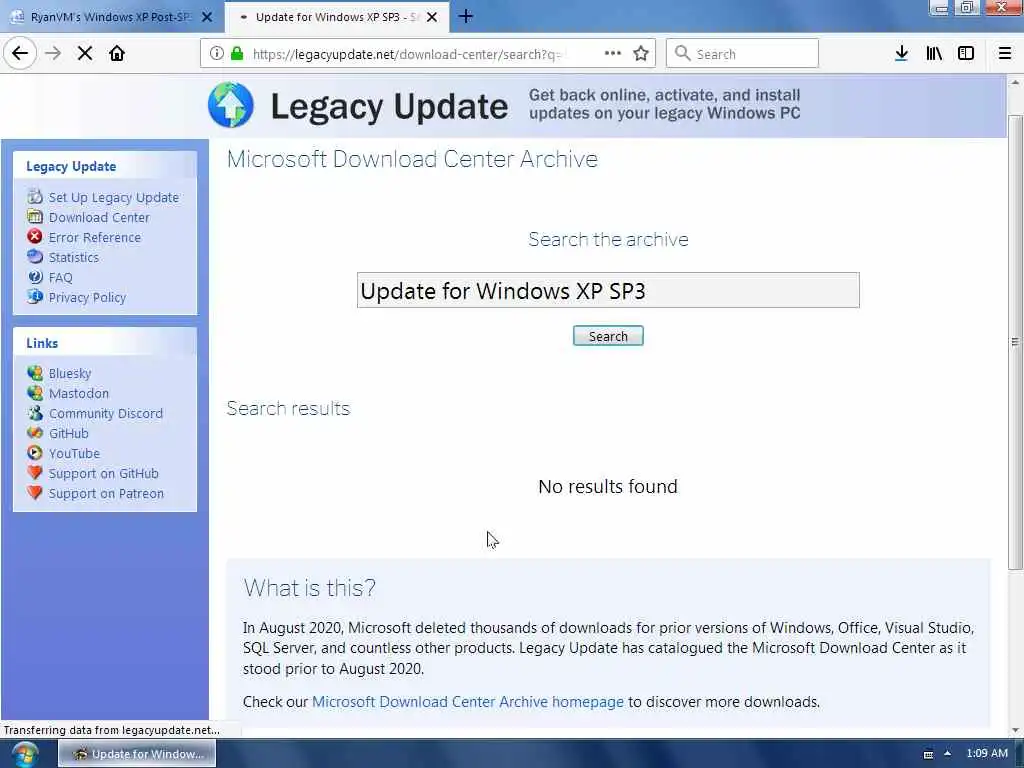Open the Downloads arrow icon

point(901,54)
